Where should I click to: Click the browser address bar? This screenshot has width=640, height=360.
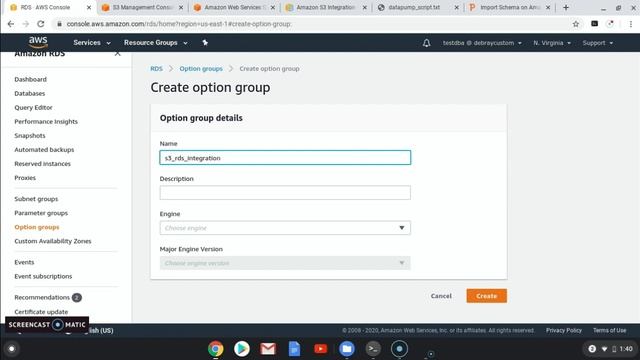click(310, 24)
